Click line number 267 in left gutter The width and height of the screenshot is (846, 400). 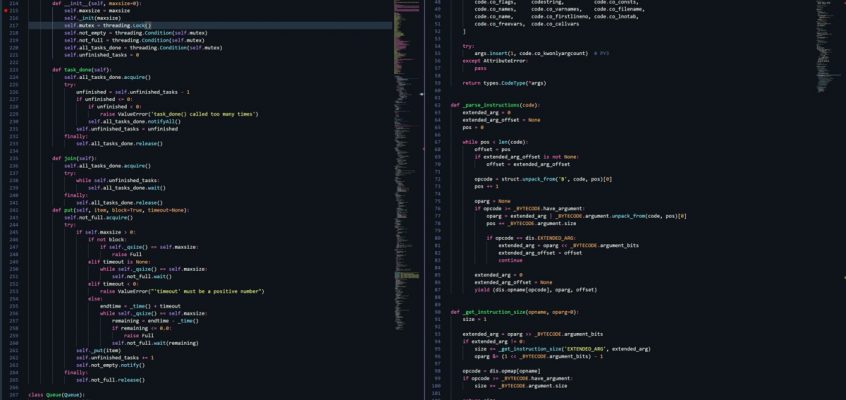14,395
